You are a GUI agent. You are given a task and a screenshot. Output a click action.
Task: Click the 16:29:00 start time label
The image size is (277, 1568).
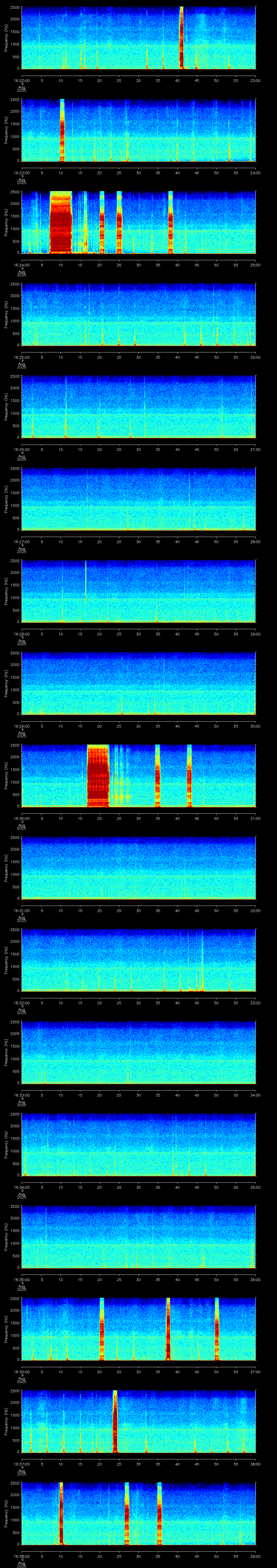tap(21, 726)
